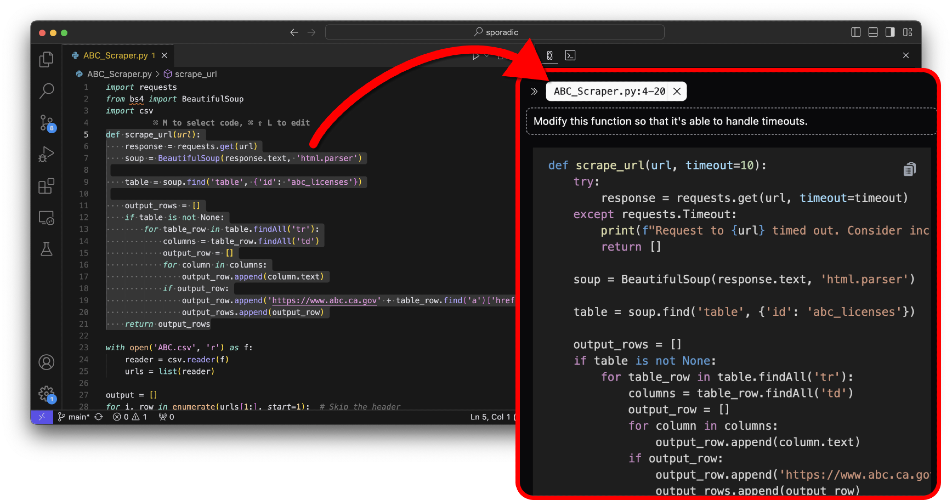This screenshot has height=500, width=952.
Task: Open the Run and Debug view
Action: tap(46, 155)
